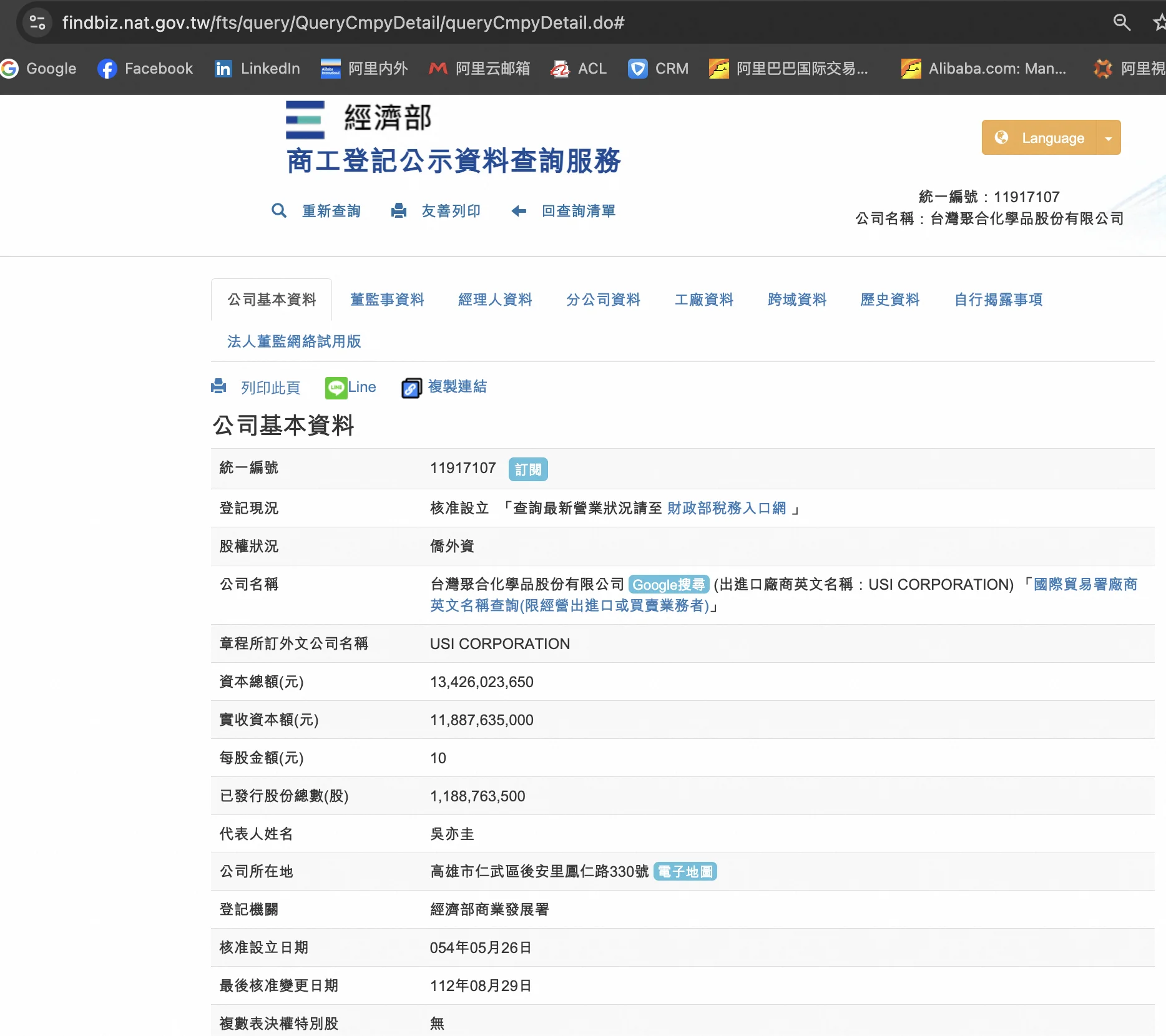1166x1036 pixels.
Task: Share the page via Line icon
Action: point(336,388)
